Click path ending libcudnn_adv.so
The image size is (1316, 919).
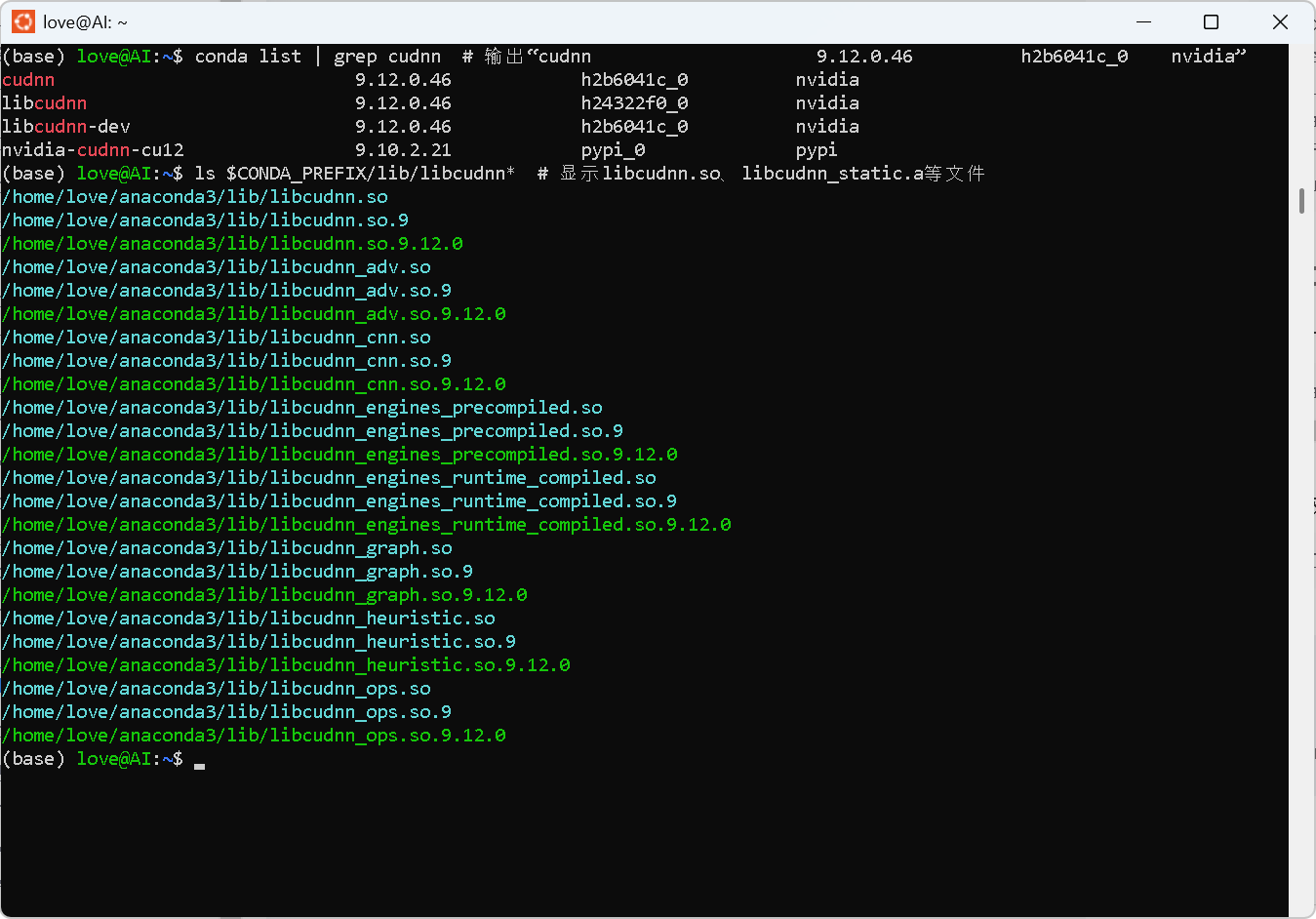click(217, 267)
